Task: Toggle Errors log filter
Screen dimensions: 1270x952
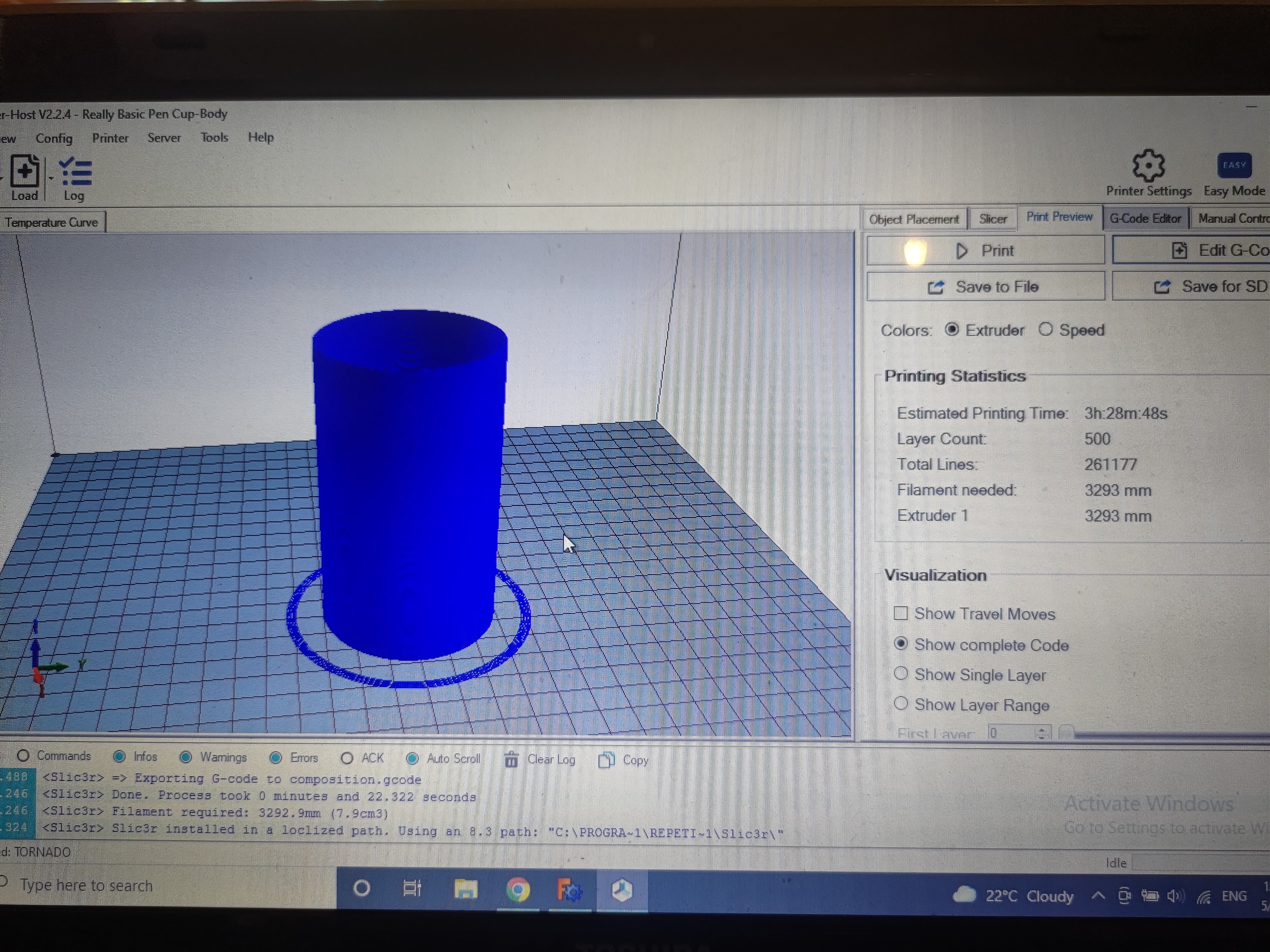Action: point(276,758)
